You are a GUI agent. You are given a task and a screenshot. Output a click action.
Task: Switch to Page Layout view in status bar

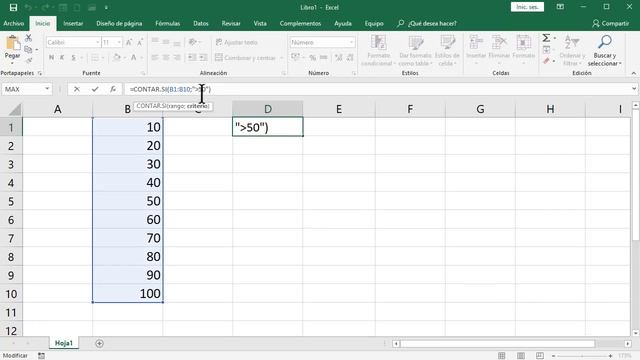click(x=521, y=356)
